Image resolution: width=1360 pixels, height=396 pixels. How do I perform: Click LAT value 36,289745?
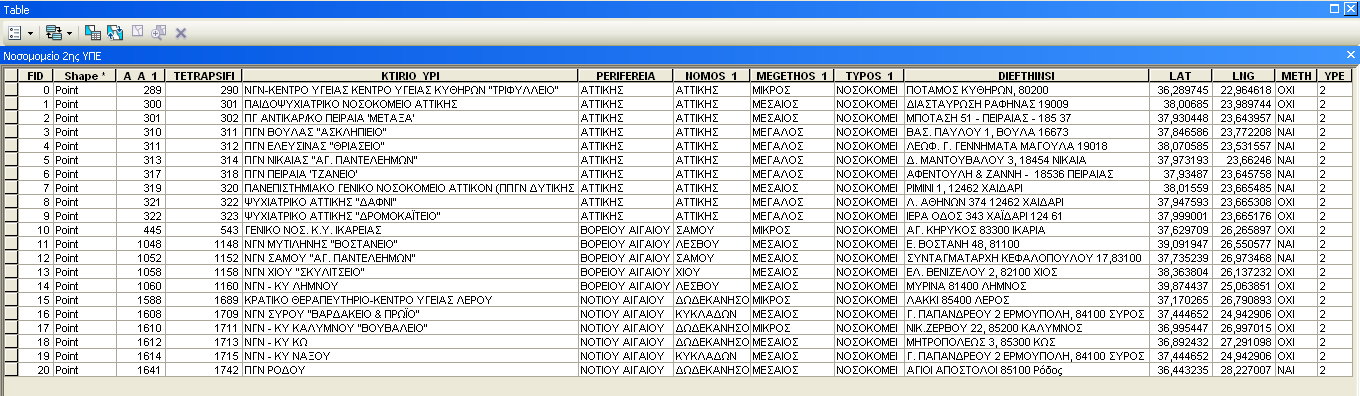pos(1180,90)
